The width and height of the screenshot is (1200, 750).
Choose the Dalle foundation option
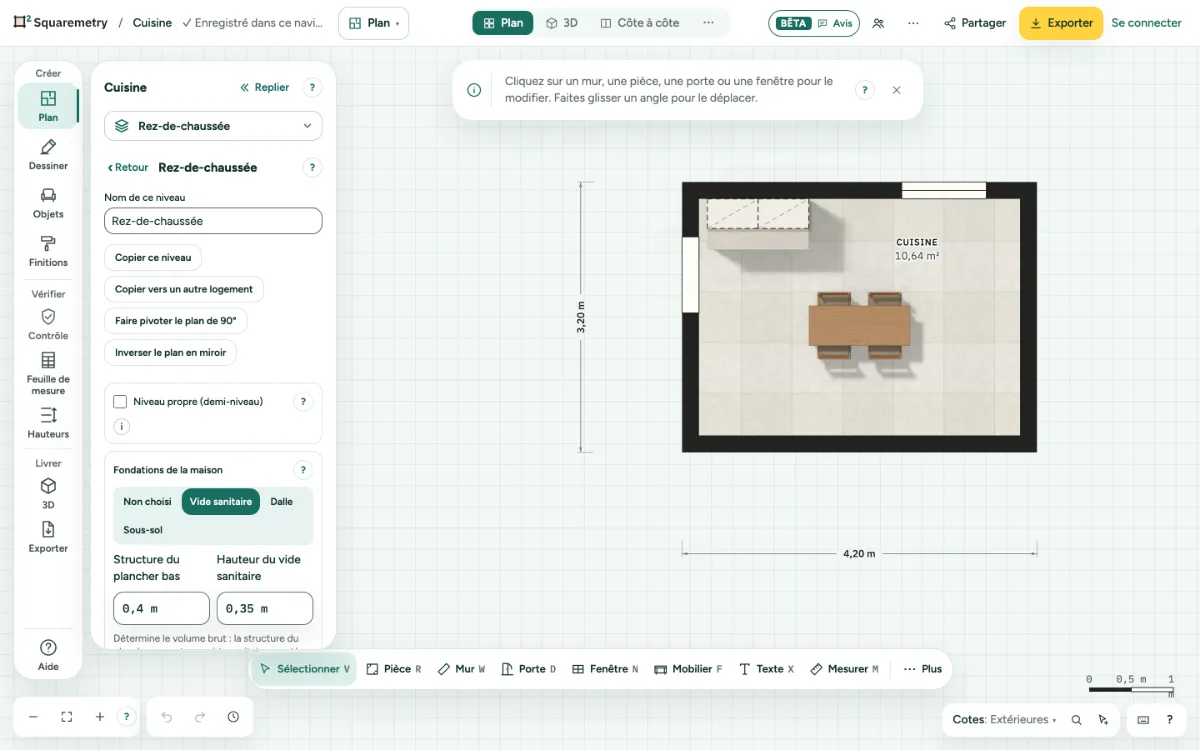[x=282, y=502]
